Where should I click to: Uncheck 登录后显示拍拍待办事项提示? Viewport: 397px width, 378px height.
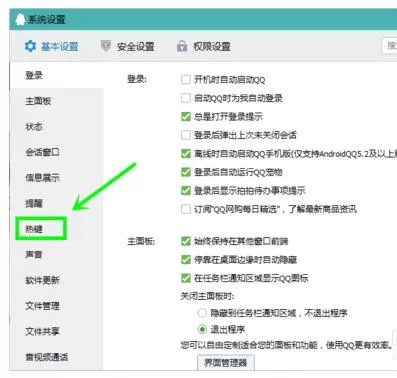[x=185, y=191]
